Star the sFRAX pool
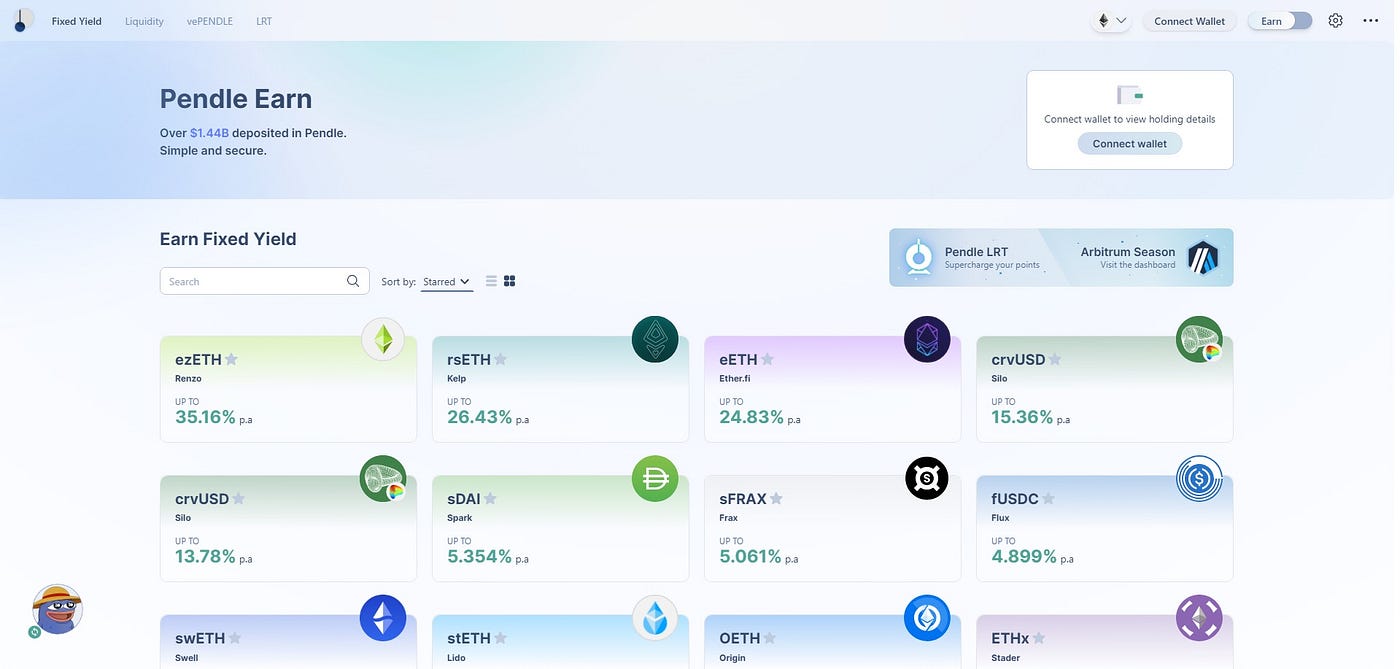Image resolution: width=1400 pixels, height=669 pixels. (776, 498)
